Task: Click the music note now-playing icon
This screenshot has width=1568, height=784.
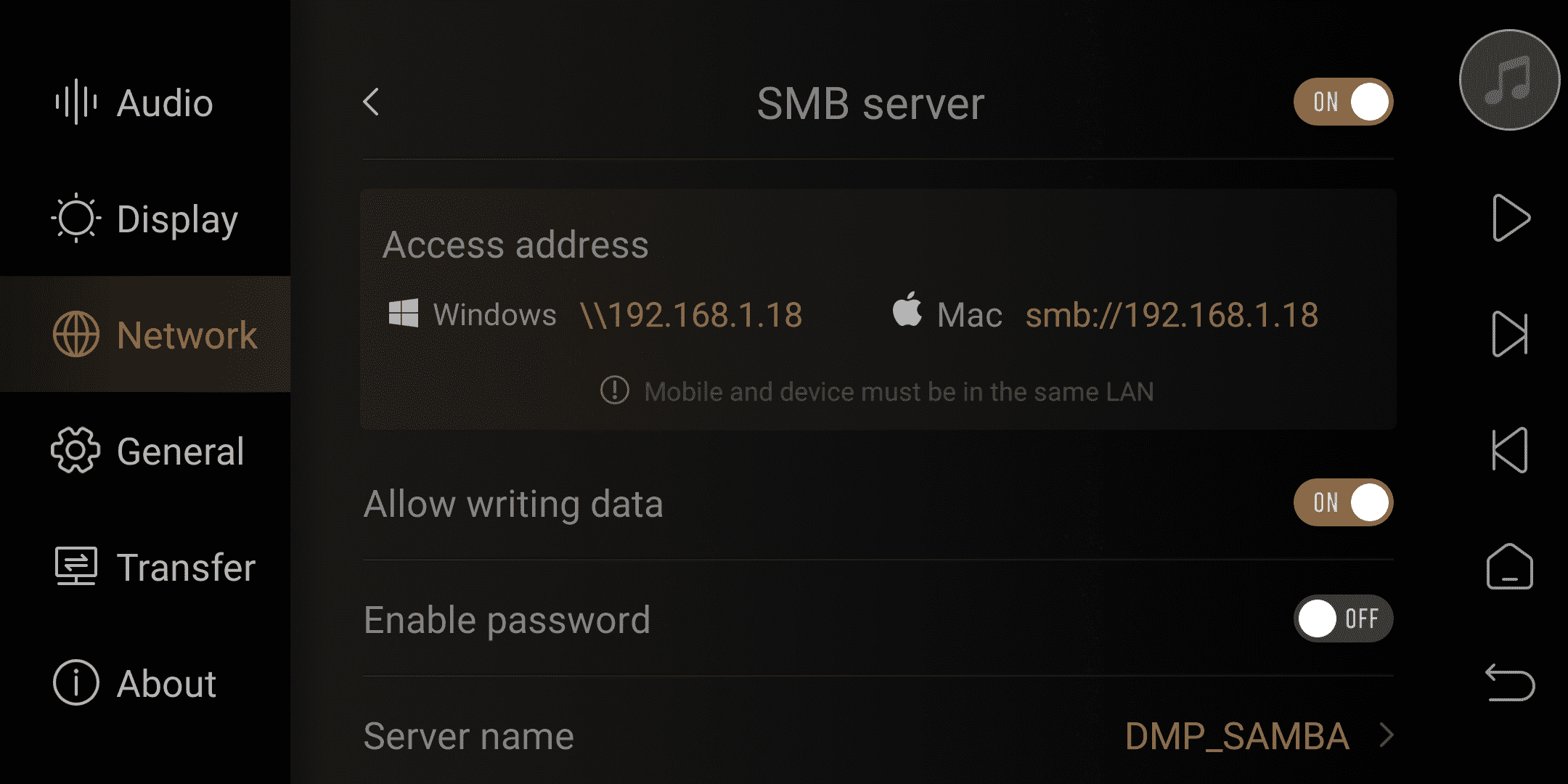Action: tap(1510, 80)
